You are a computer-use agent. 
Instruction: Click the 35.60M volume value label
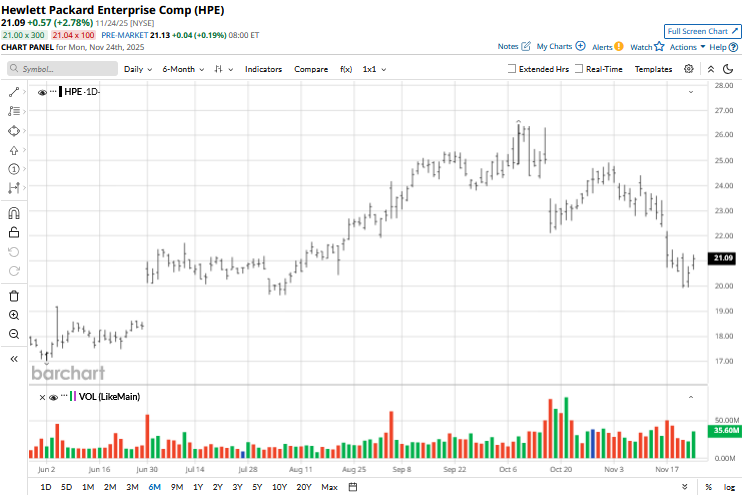(x=726, y=430)
